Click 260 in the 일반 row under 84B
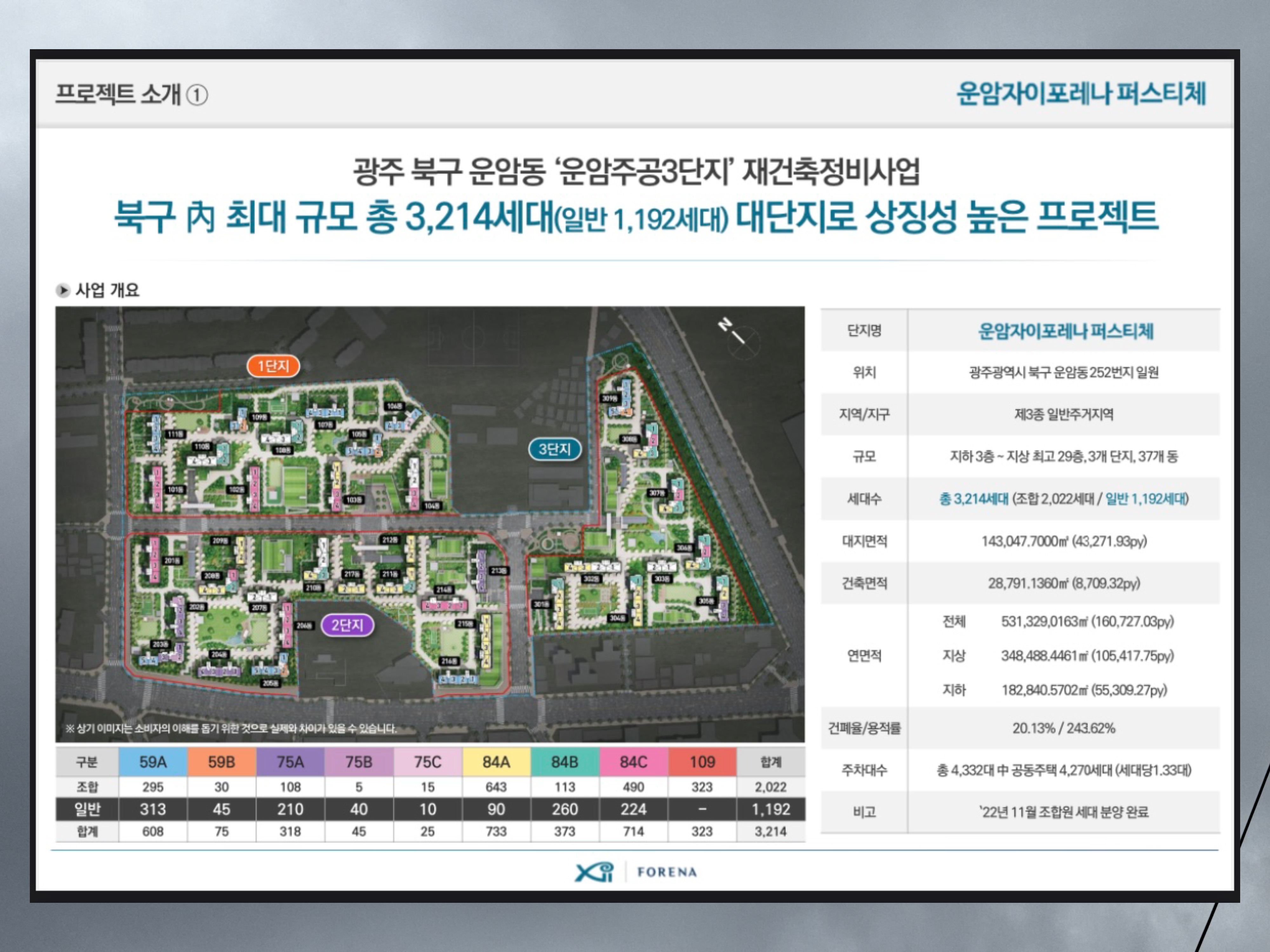1270x952 pixels. (x=565, y=809)
